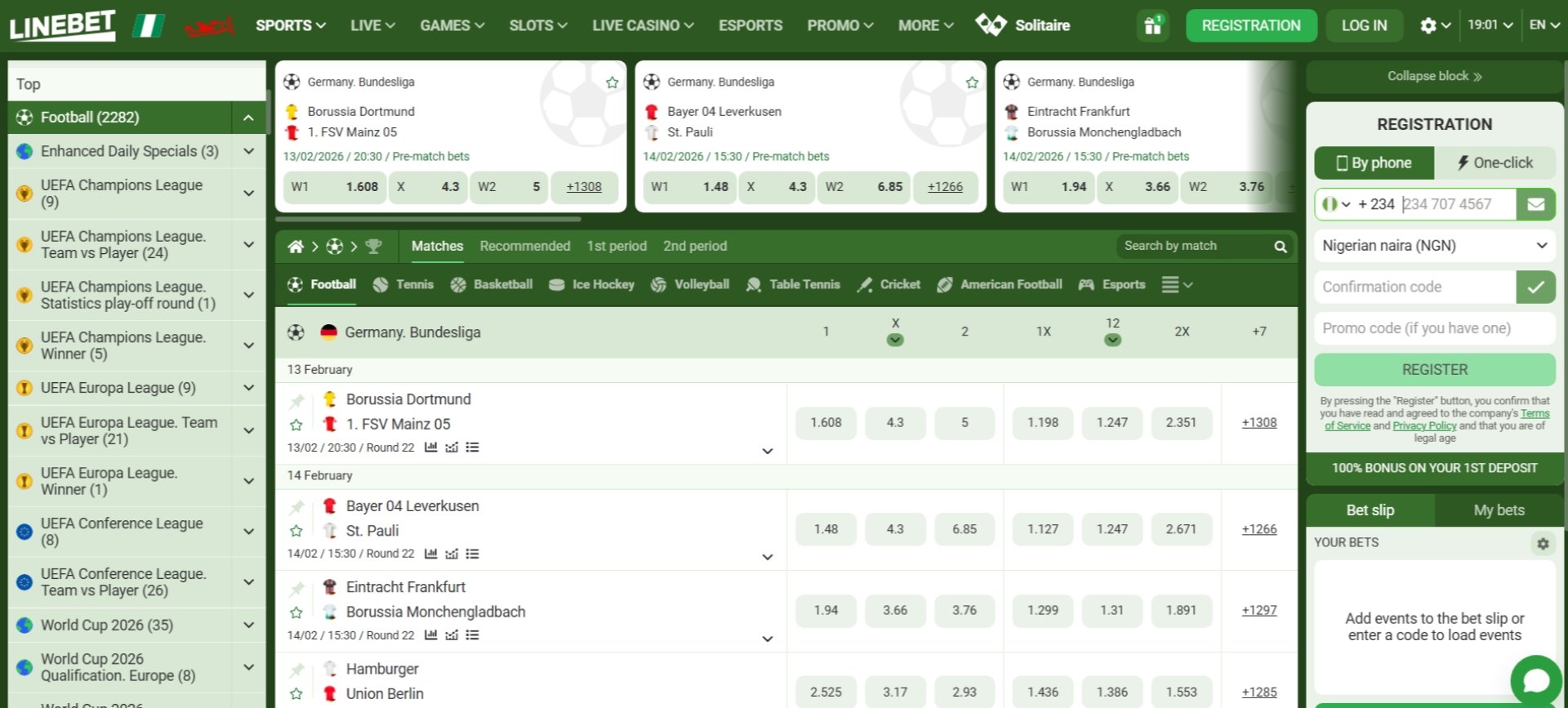
Task: Expand World Cup 2026 (35)
Action: coord(248,626)
